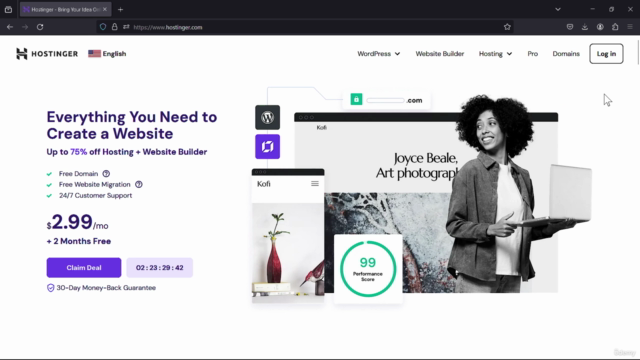Click the Claim Deal button
640x360 pixels.
pyautogui.click(x=84, y=268)
